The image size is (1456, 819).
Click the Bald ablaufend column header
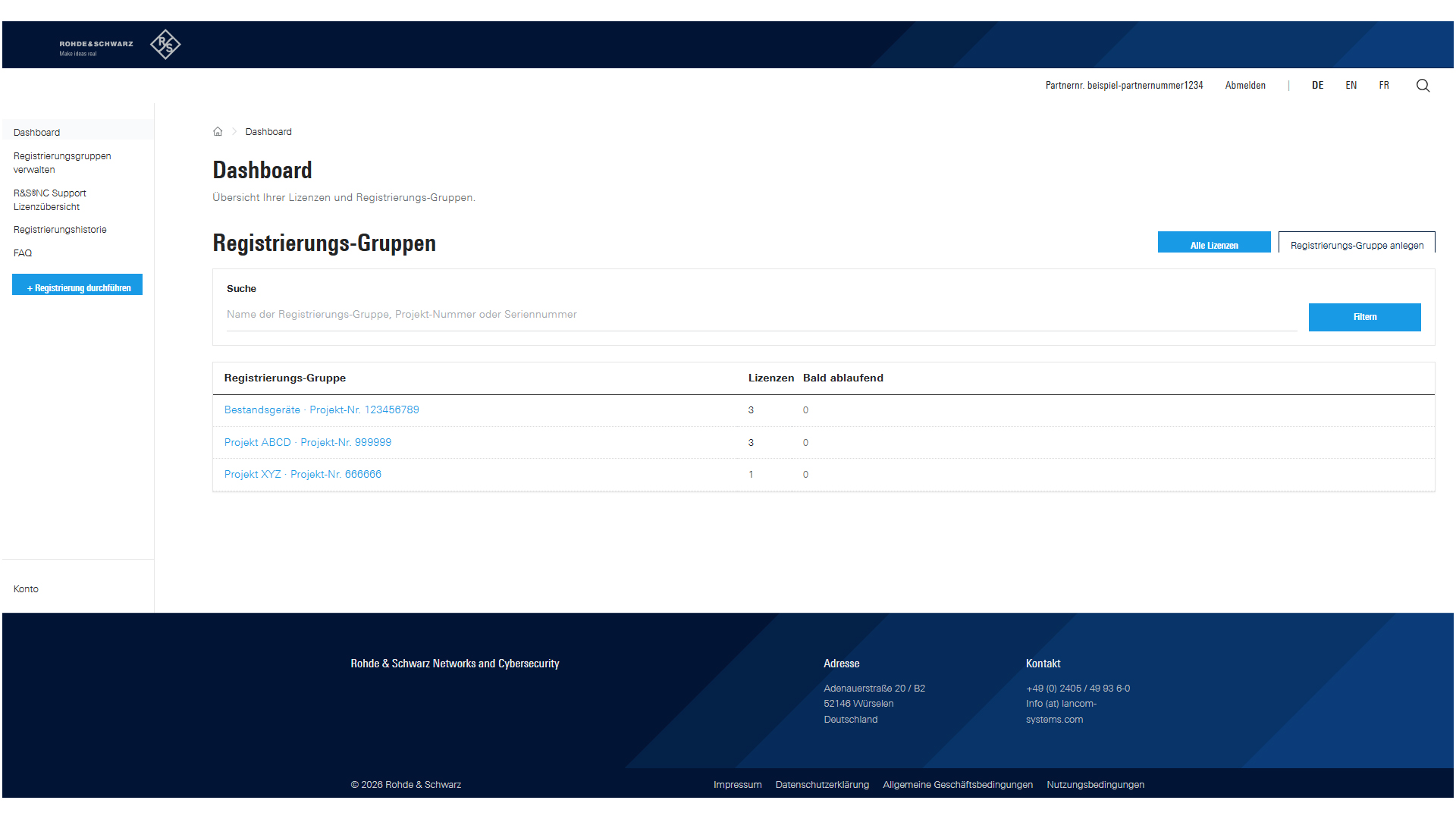pos(843,378)
